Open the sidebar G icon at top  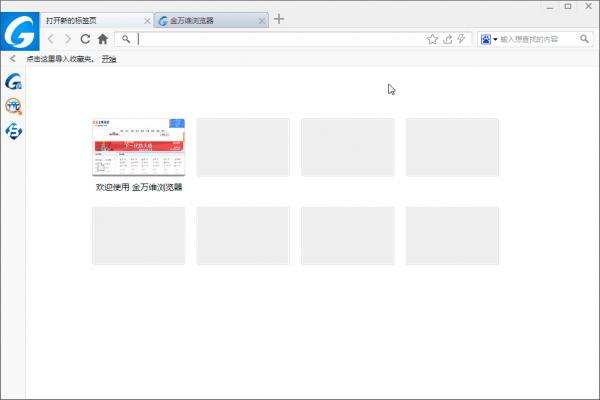click(x=14, y=82)
